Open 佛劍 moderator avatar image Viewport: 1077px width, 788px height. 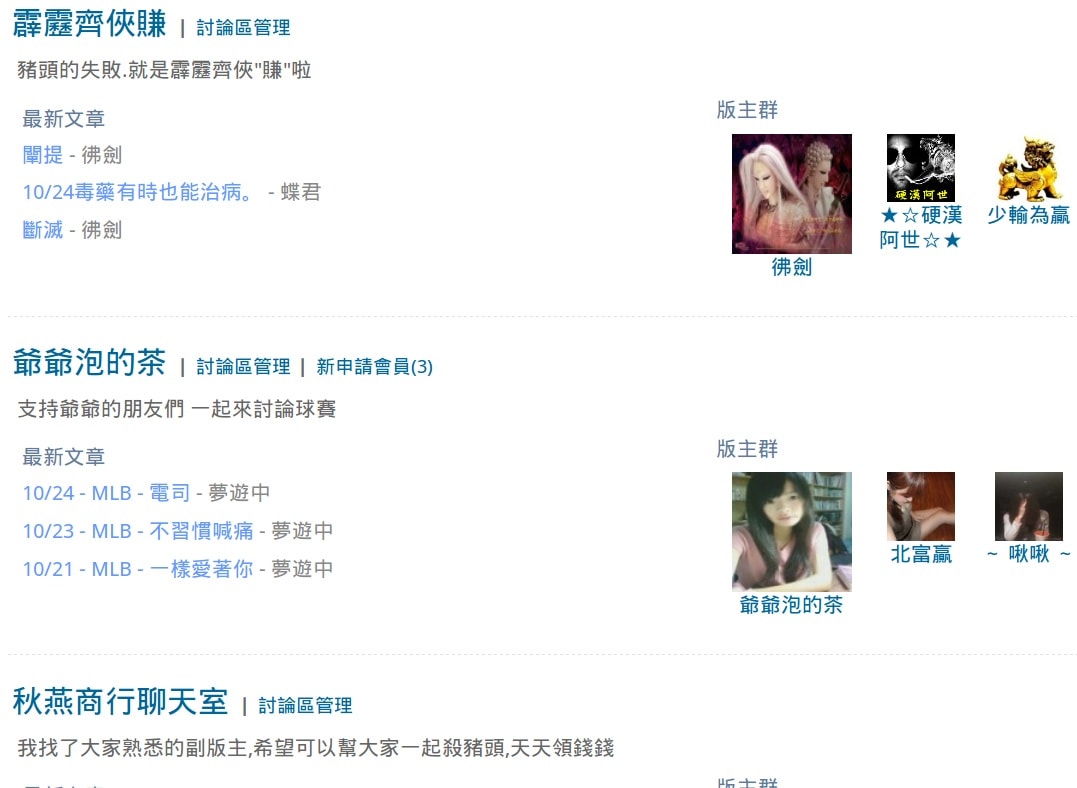tap(791, 194)
